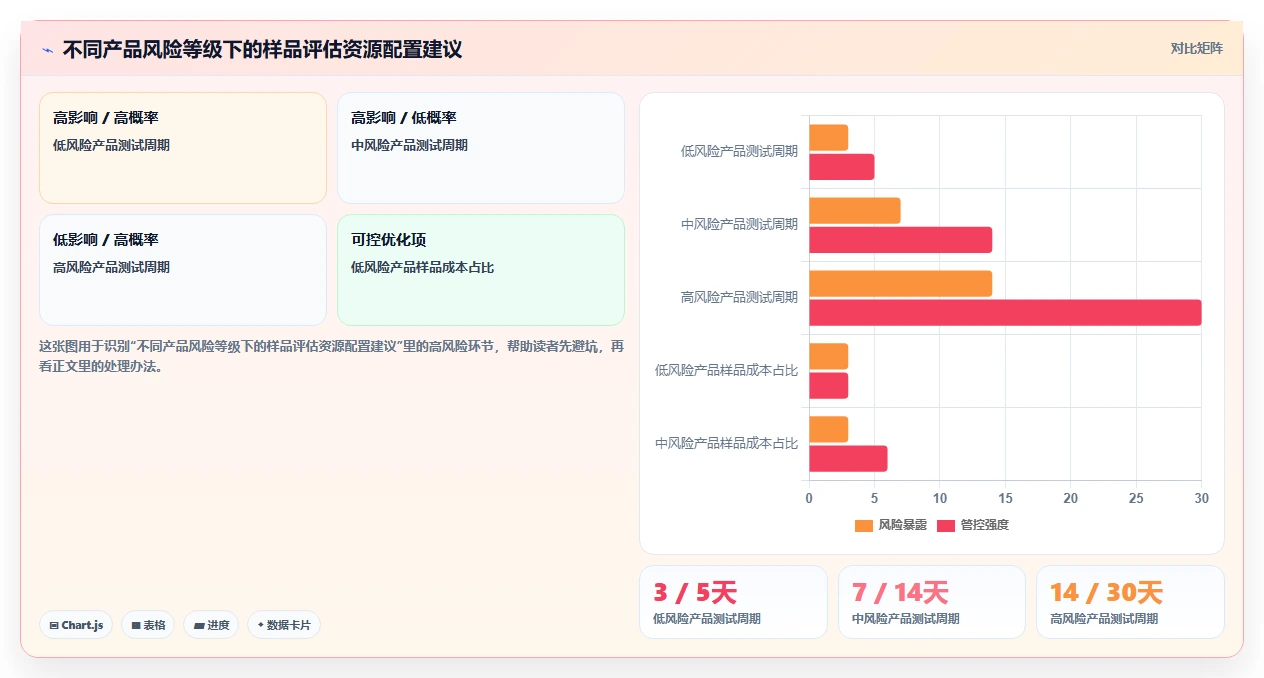The image size is (1264, 678).
Task: Click the orange bar for 高风险产品测试周期
Action: pyautogui.click(x=901, y=284)
